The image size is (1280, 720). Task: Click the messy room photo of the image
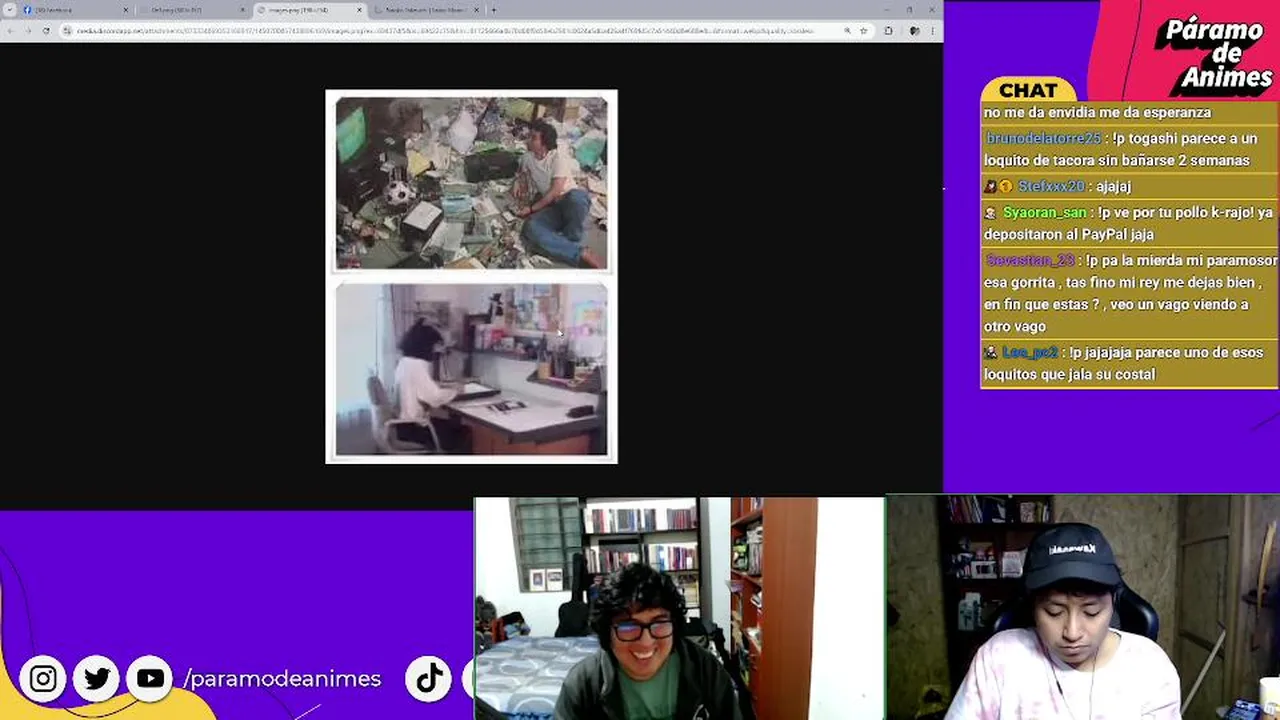[471, 183]
